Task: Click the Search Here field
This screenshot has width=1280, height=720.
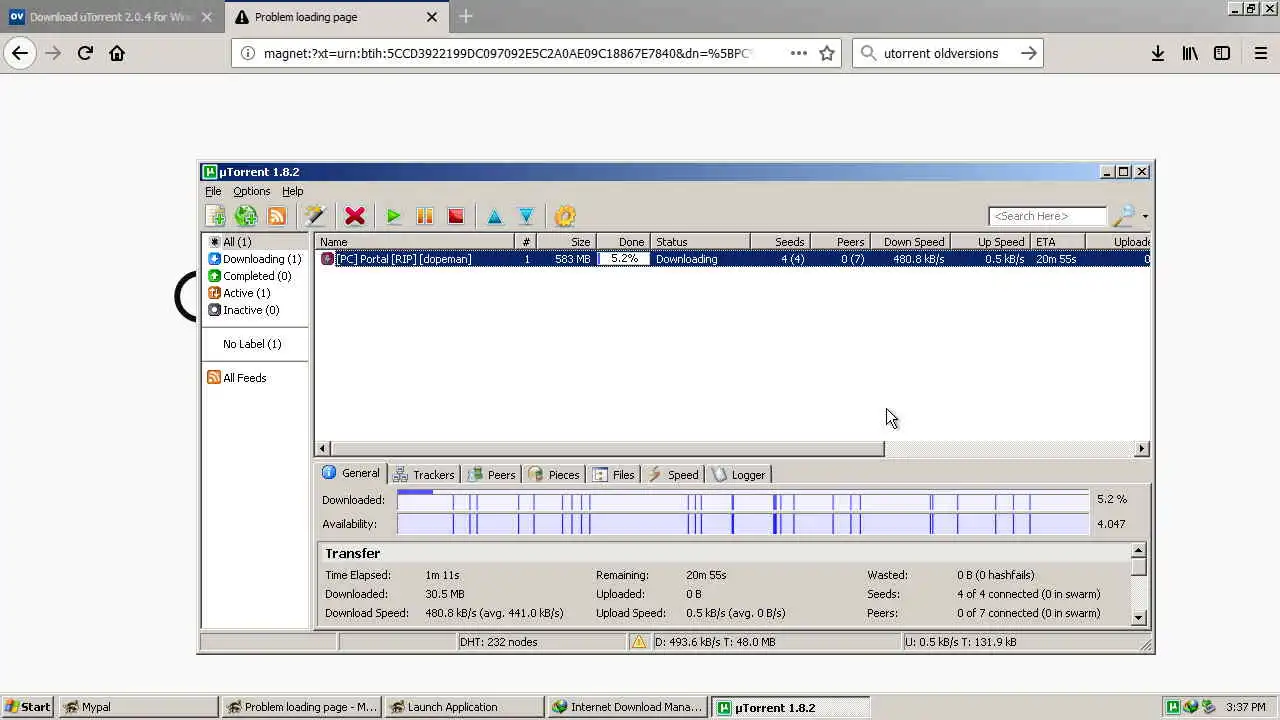Action: click(x=1047, y=216)
